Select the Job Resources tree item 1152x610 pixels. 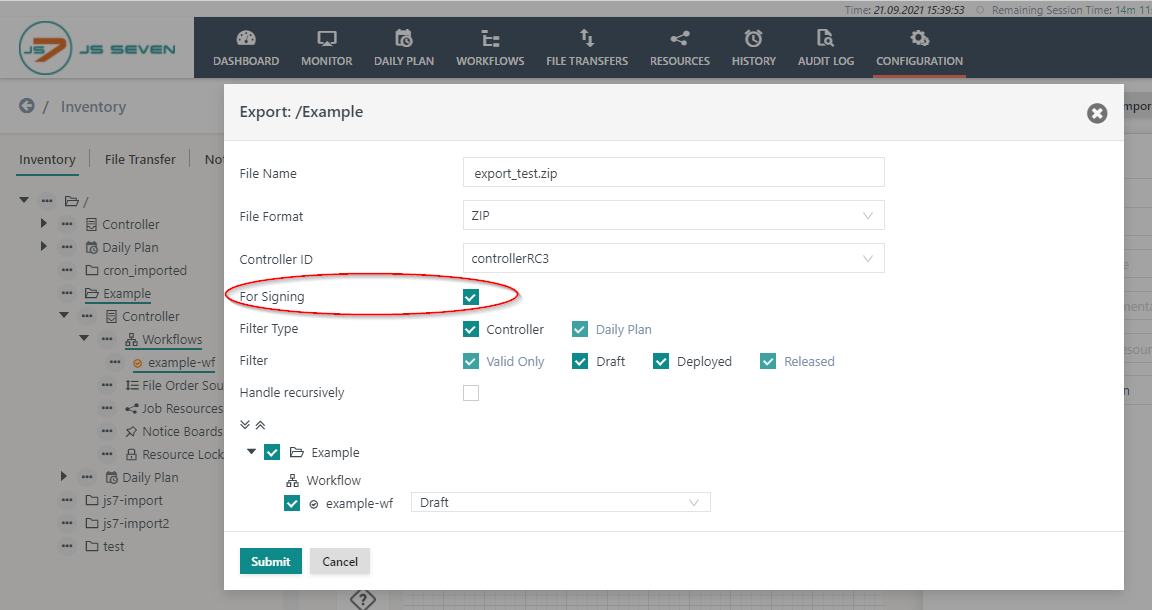181,409
